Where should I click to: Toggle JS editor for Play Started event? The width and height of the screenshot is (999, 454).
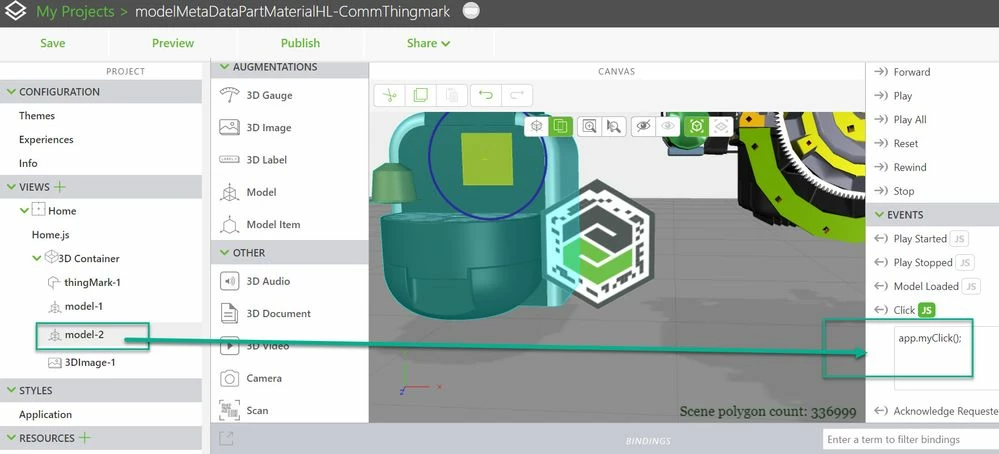pyautogui.click(x=958, y=239)
